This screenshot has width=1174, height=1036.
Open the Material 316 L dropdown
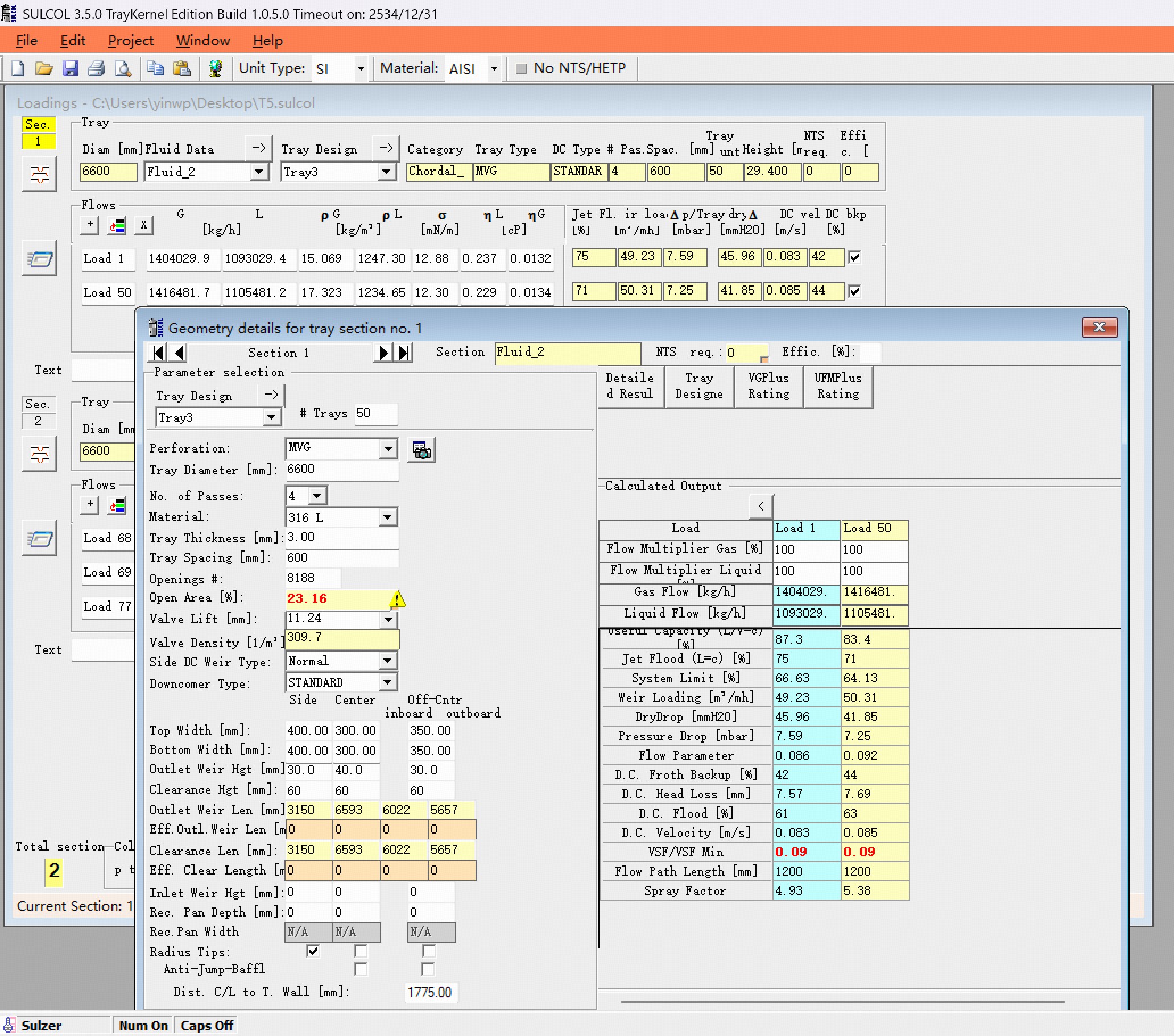coord(388,517)
